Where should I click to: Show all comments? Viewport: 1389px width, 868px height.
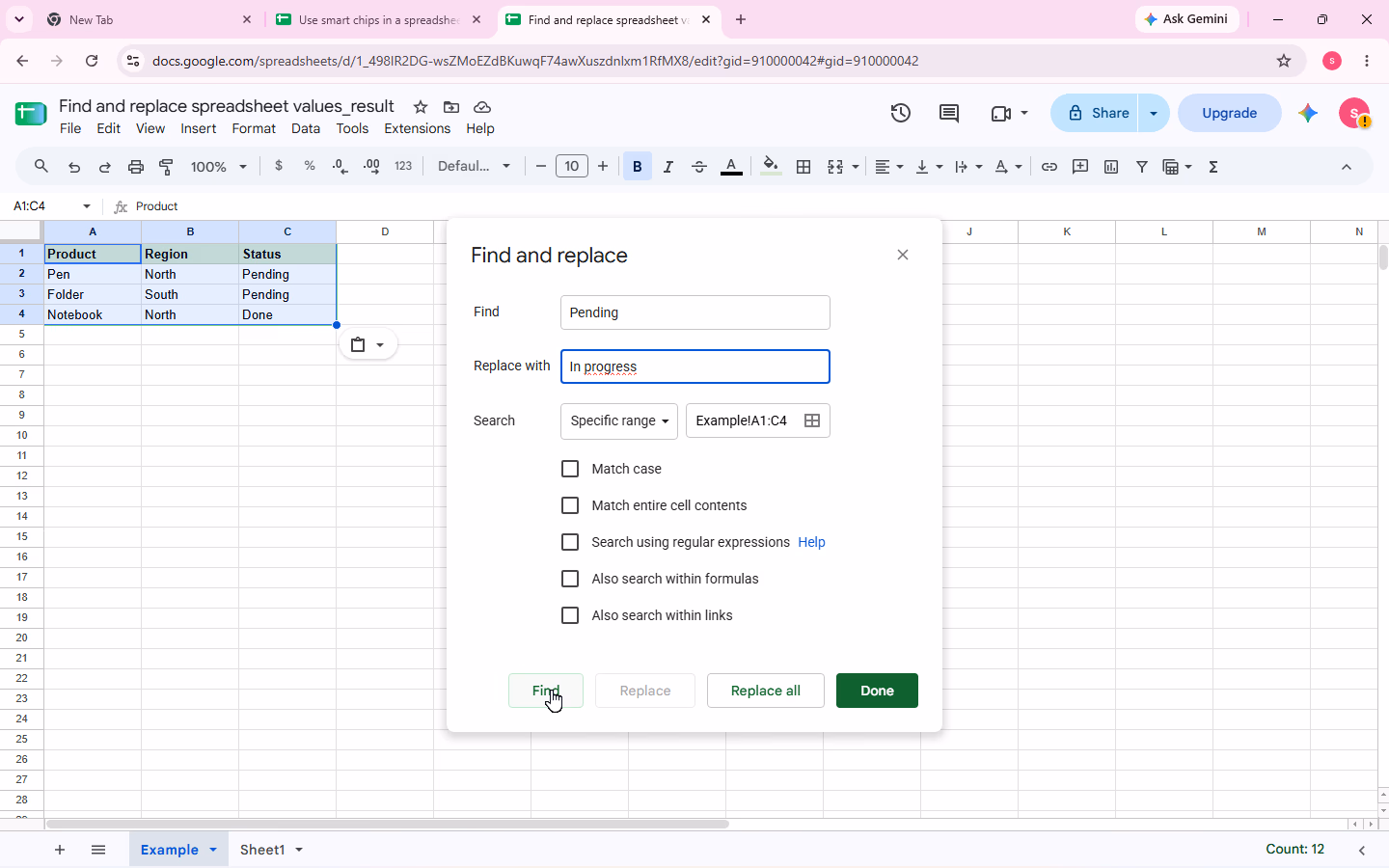(x=949, y=113)
